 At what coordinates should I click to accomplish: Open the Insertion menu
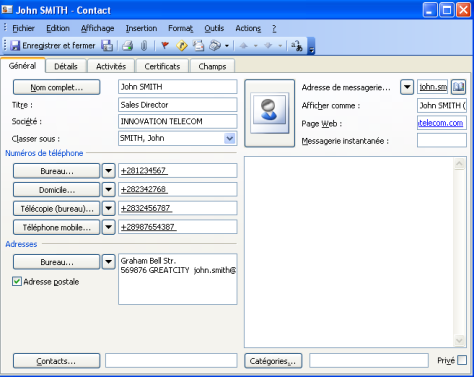(141, 28)
